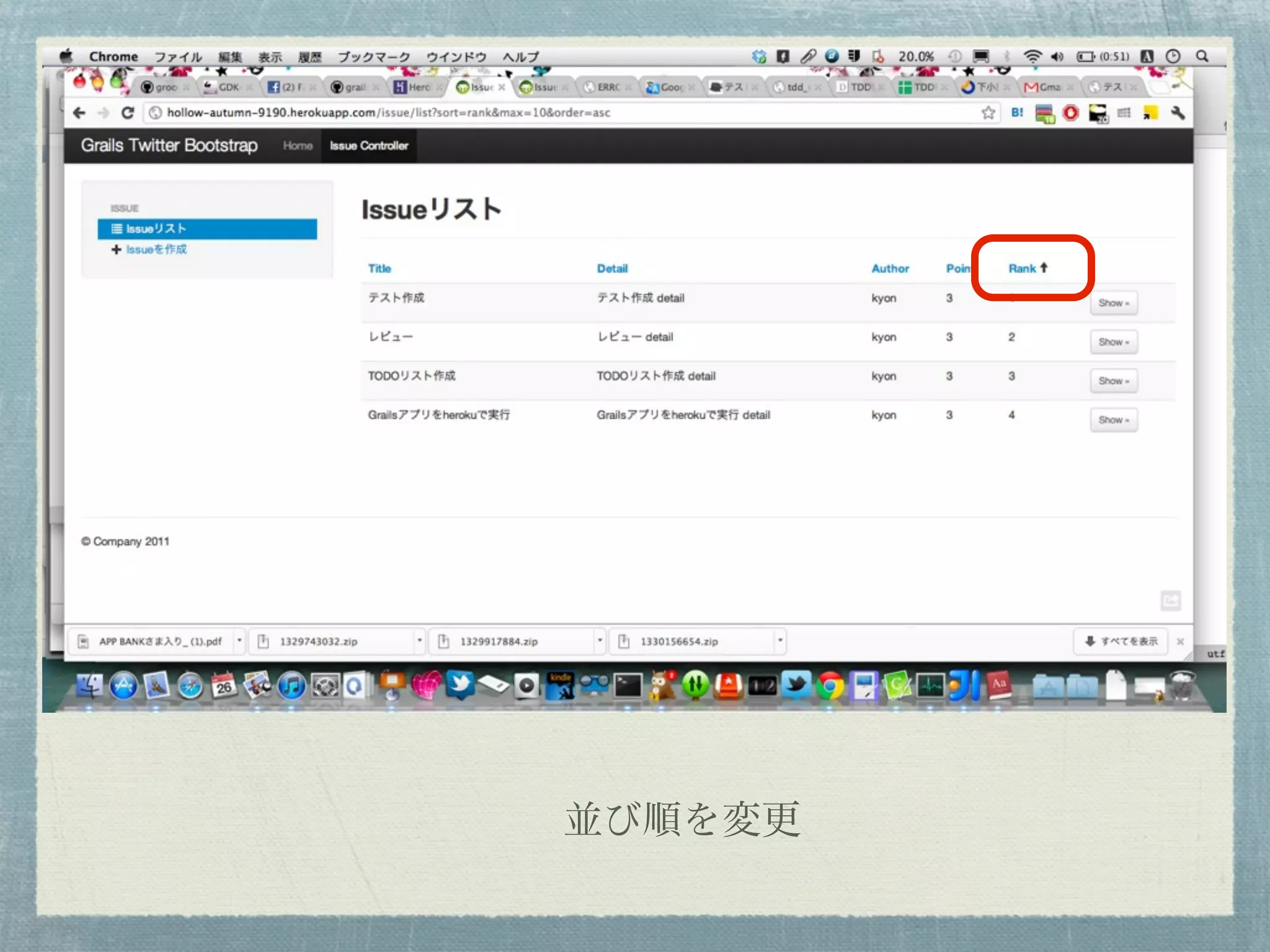The image size is (1270, 952).
Task: Click the すべてを表示 downloads button
Action: coord(1121,641)
